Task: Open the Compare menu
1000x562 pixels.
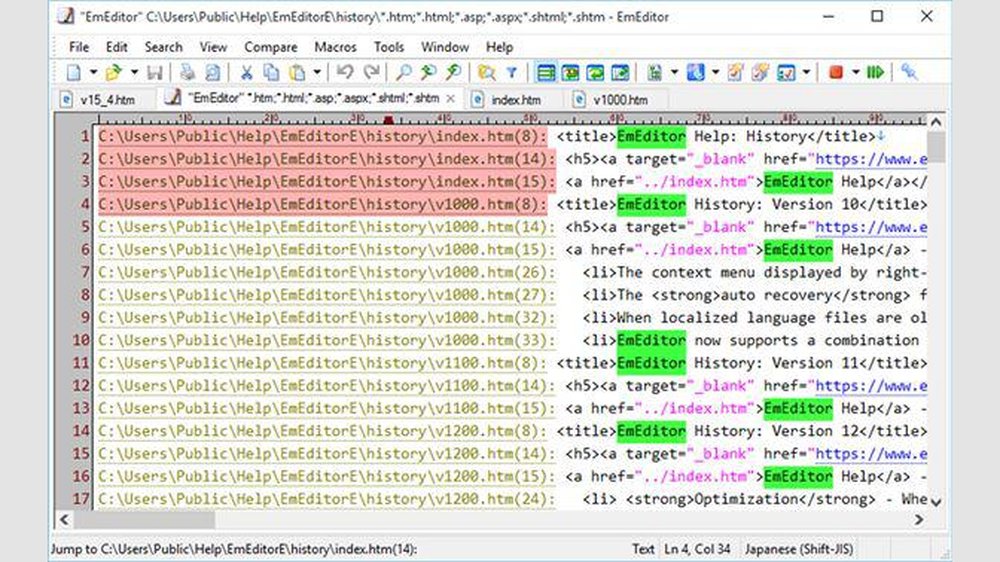Action: pos(270,47)
